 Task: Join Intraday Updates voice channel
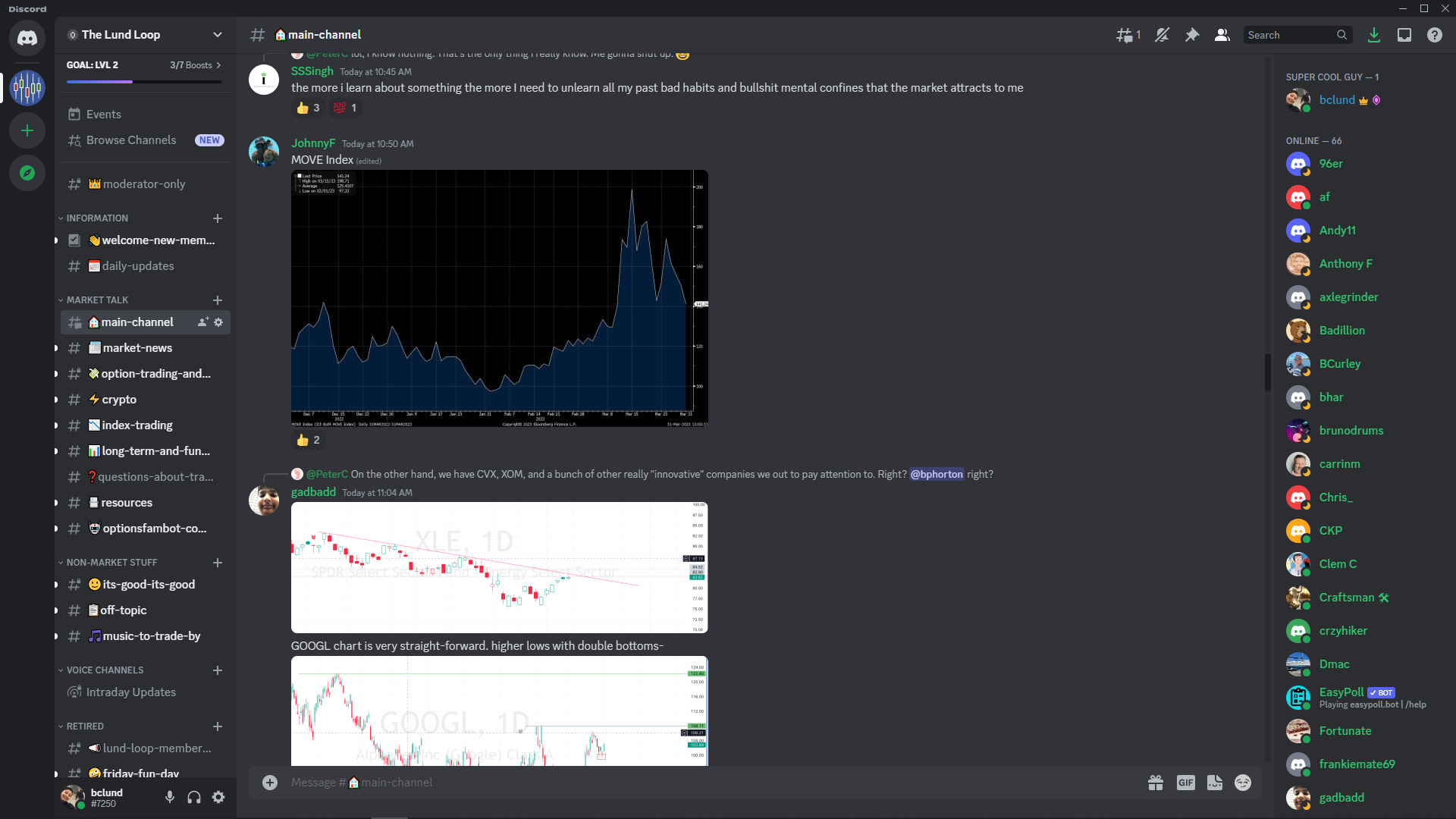click(x=146, y=692)
